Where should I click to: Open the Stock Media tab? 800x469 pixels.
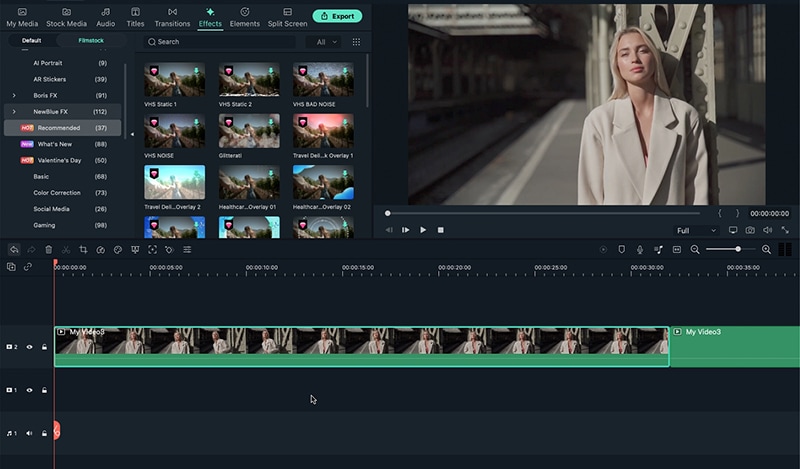point(66,17)
